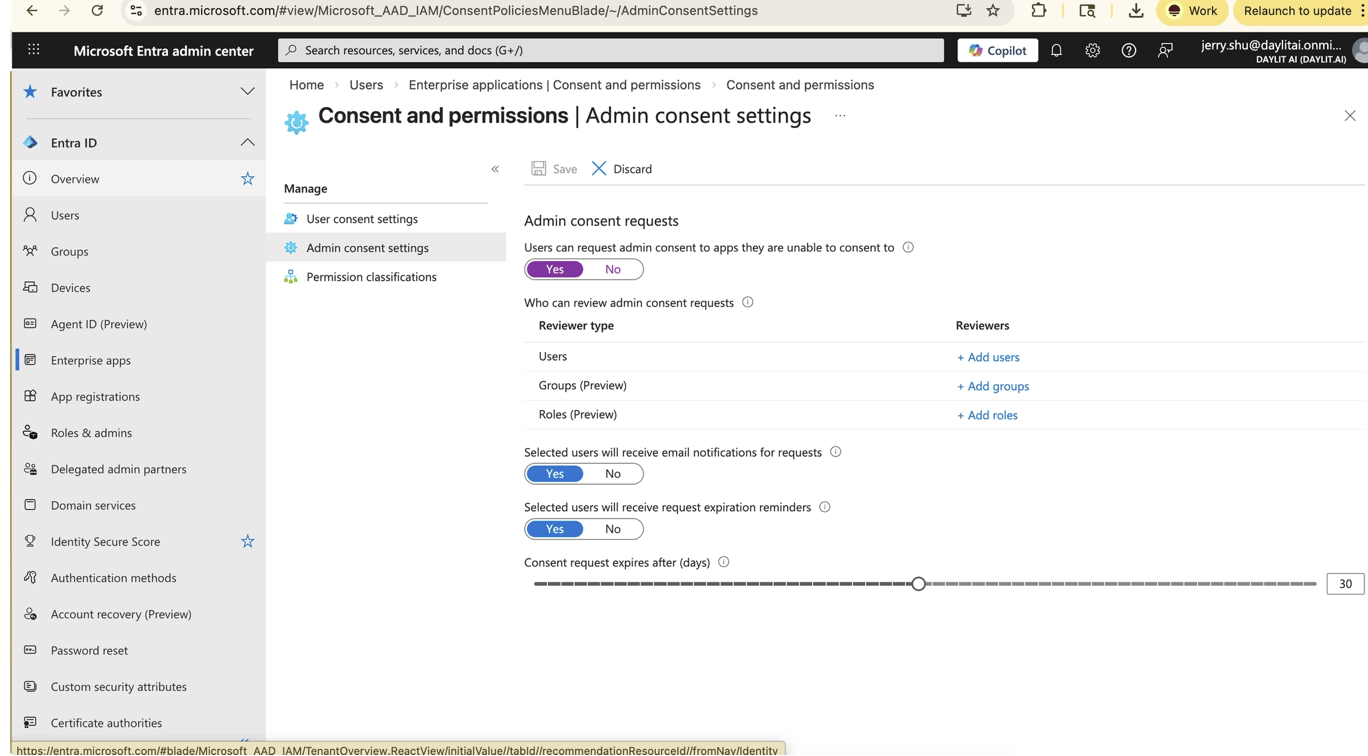Open browser downloads icon
The height and width of the screenshot is (756, 1368).
coord(1136,11)
